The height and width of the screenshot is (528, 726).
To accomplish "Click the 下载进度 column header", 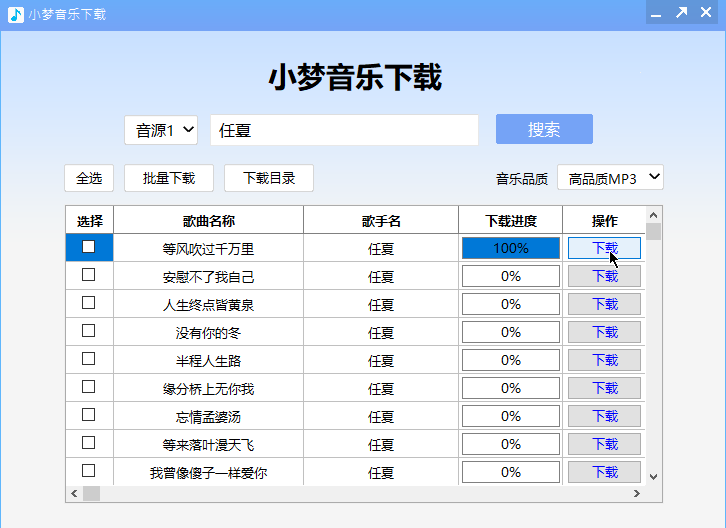I will [x=511, y=220].
